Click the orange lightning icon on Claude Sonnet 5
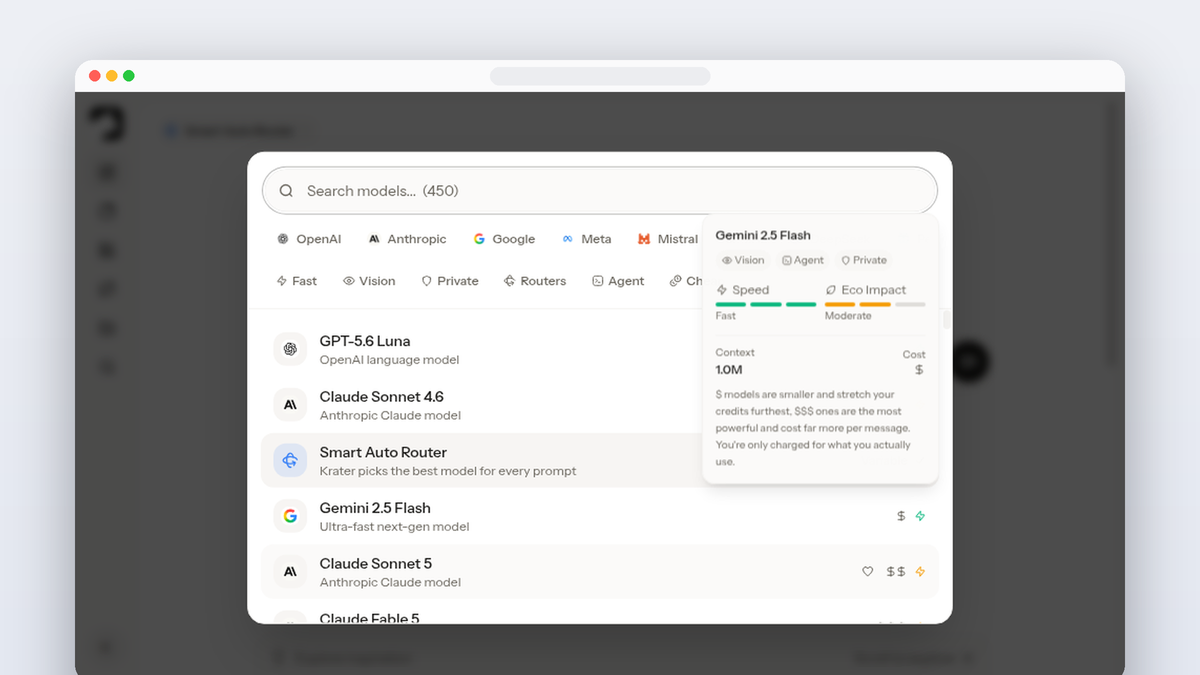Viewport: 1200px width, 675px height. tap(921, 572)
